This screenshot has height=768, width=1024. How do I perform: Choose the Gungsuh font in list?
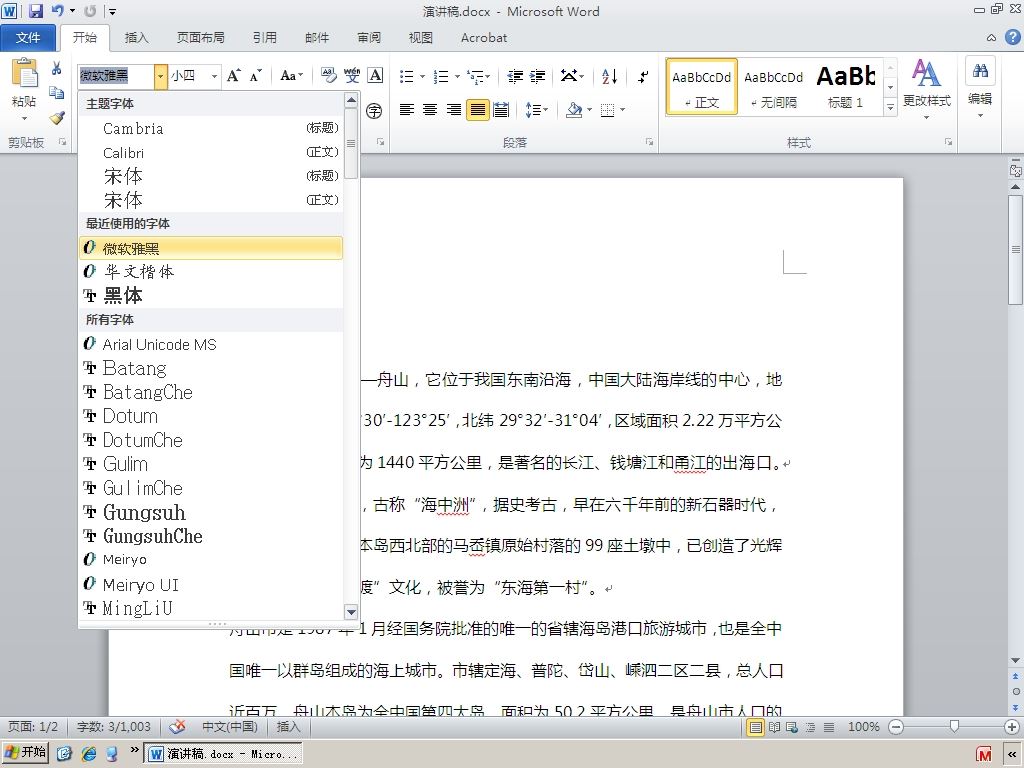210,512
